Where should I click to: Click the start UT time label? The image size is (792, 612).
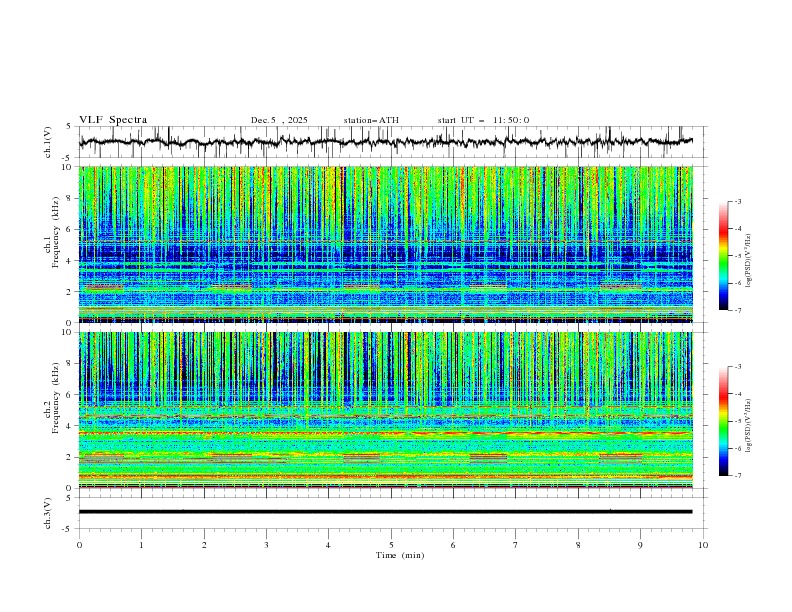tap(483, 120)
